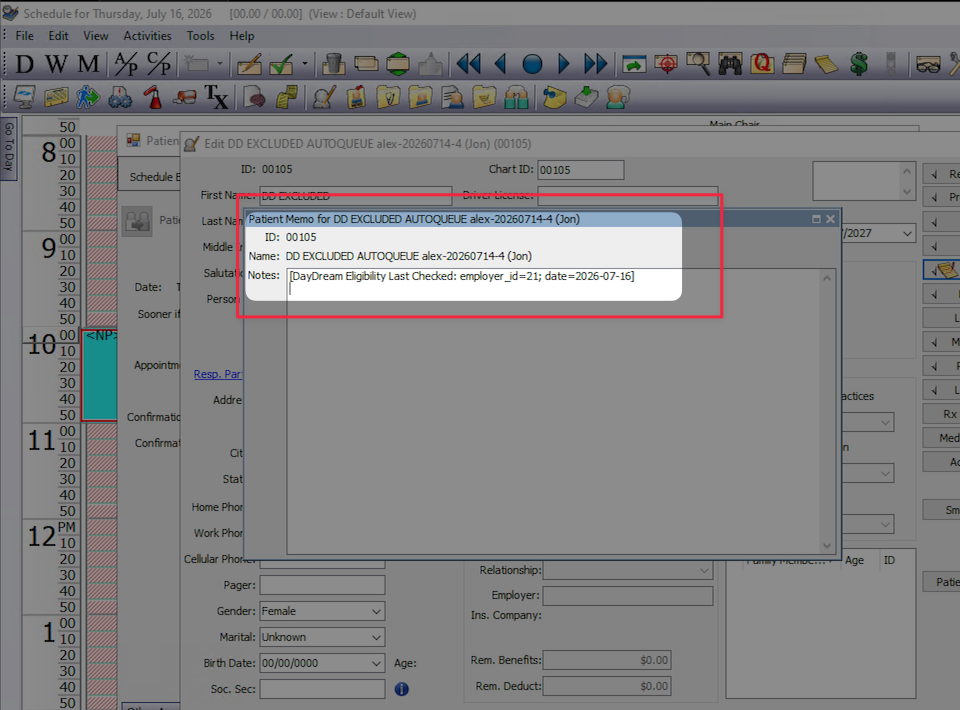Click the red crosshair target icon
This screenshot has height=710, width=960.
[666, 64]
